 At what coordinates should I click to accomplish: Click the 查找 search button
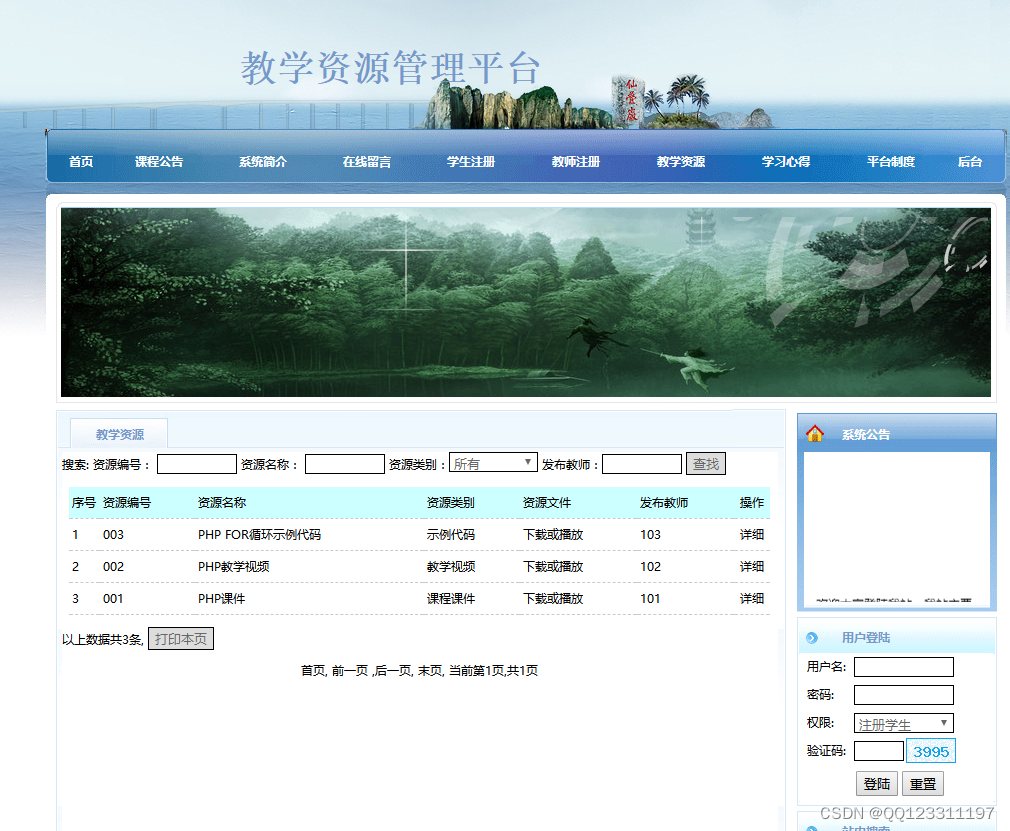(x=706, y=464)
